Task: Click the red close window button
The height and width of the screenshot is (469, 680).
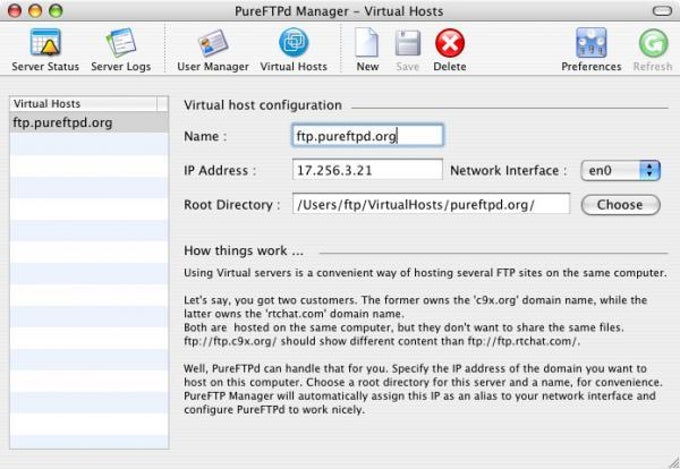Action: point(15,10)
